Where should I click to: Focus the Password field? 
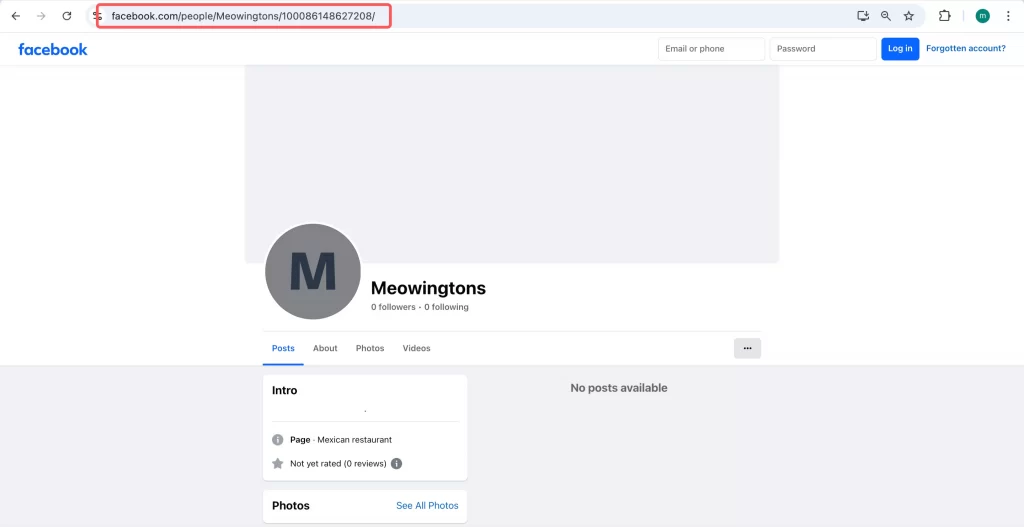click(x=823, y=49)
